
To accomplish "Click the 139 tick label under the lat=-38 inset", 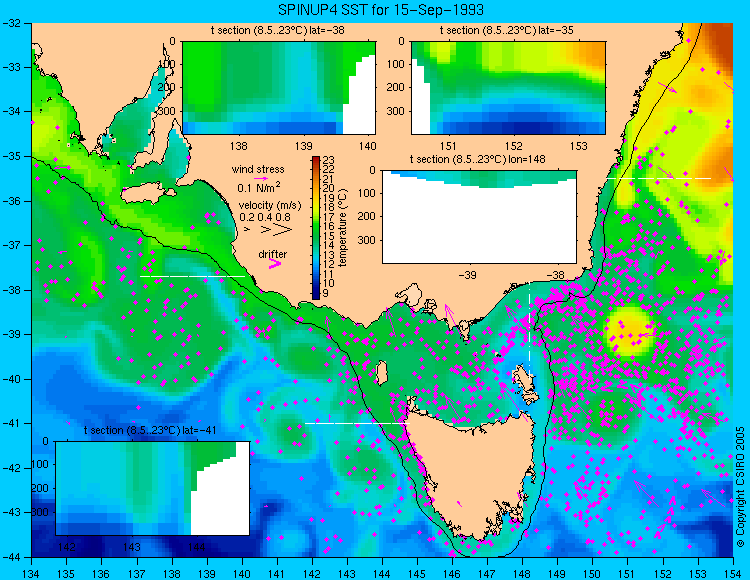I will 303,146.
